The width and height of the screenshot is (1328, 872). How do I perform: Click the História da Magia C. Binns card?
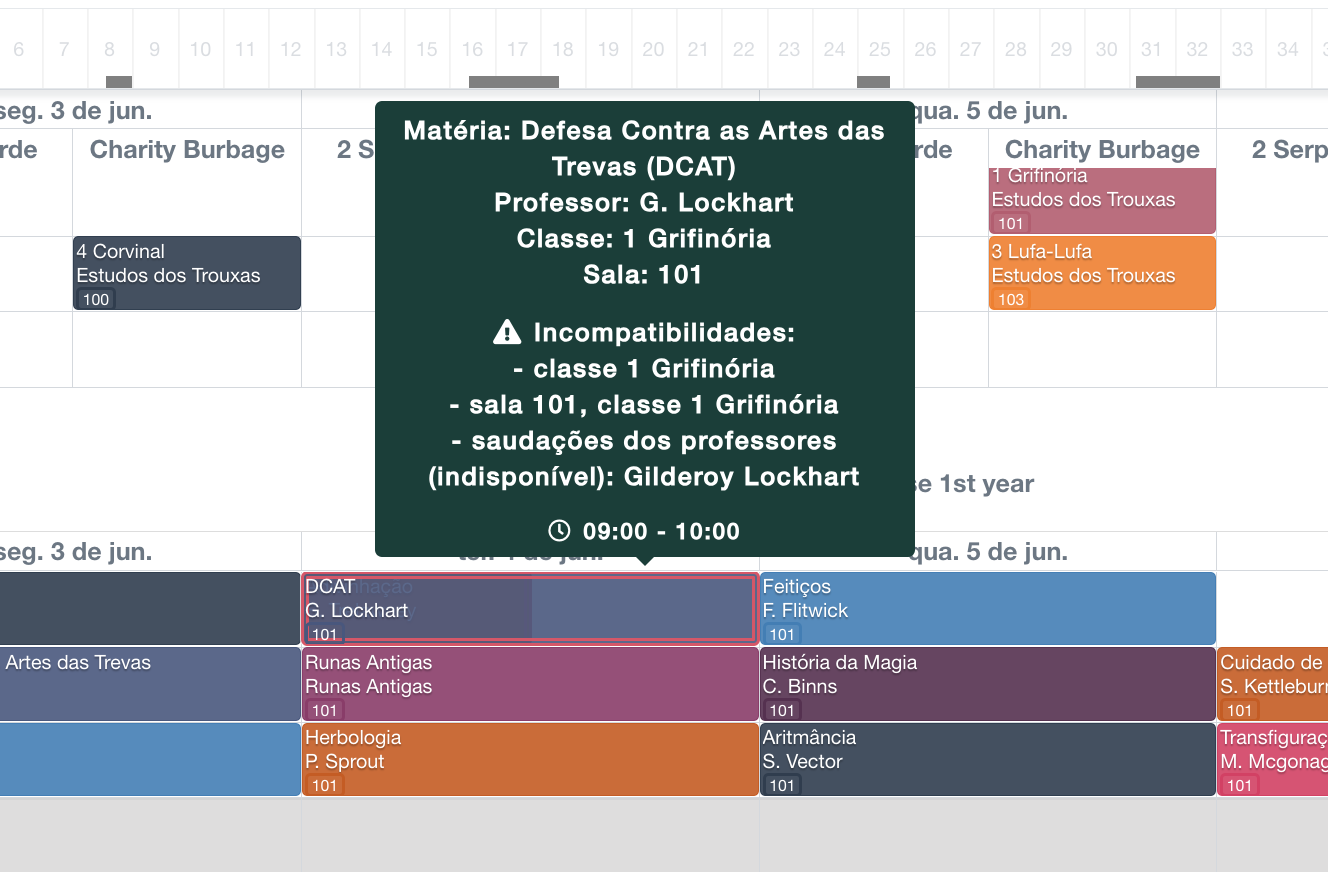click(987, 684)
